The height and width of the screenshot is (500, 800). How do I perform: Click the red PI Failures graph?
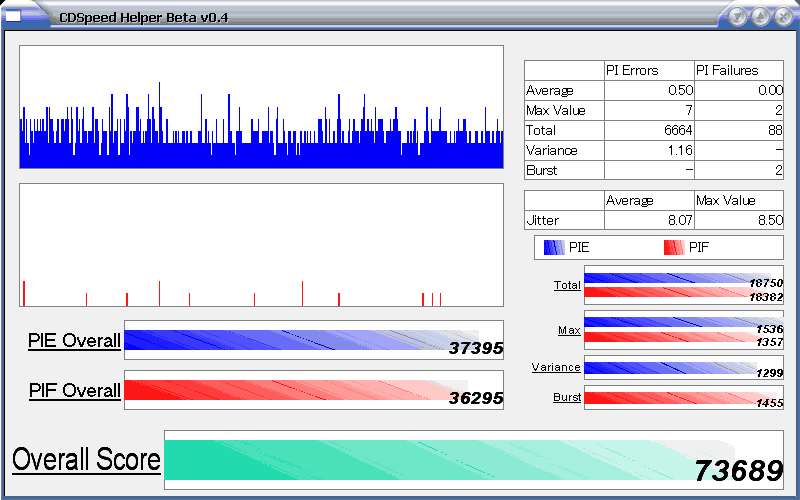point(261,245)
